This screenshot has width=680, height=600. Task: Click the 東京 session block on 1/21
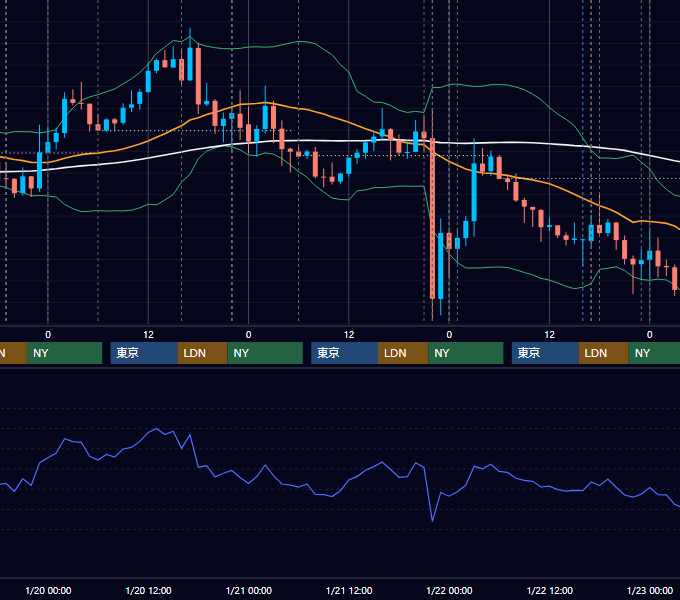coord(344,353)
